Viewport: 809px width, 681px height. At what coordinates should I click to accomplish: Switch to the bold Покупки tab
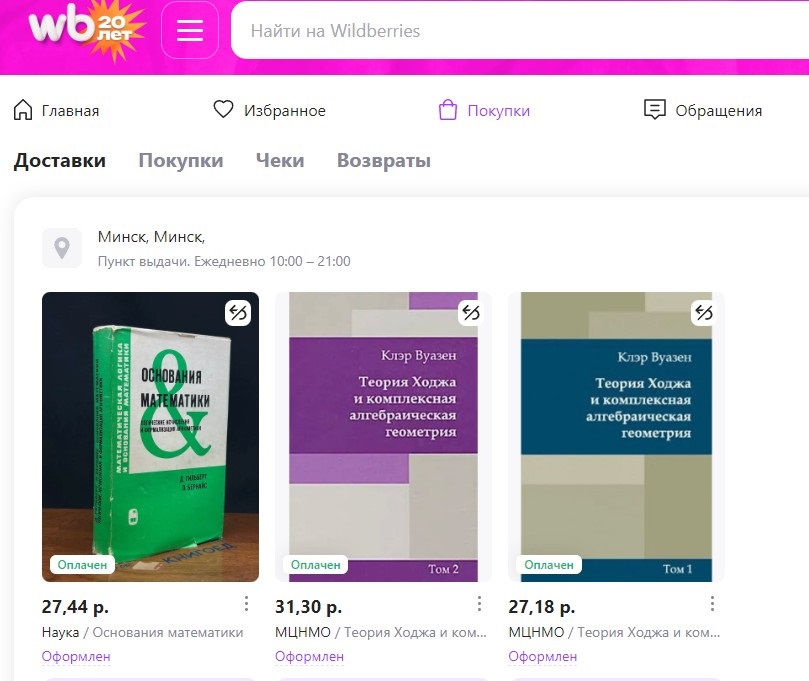(x=181, y=160)
